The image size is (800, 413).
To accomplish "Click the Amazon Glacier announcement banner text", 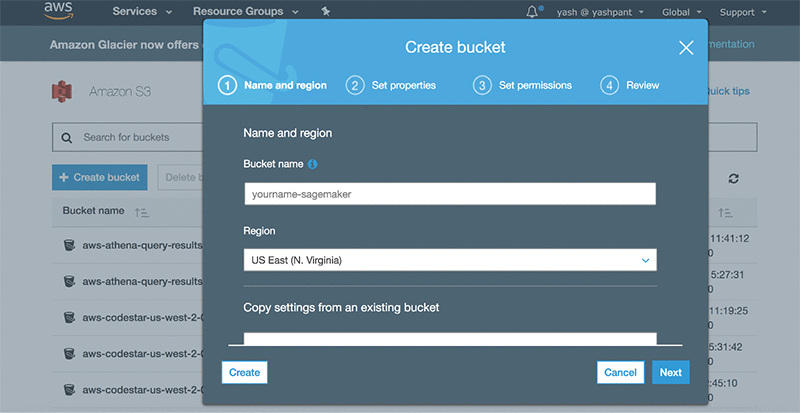I will tap(124, 45).
